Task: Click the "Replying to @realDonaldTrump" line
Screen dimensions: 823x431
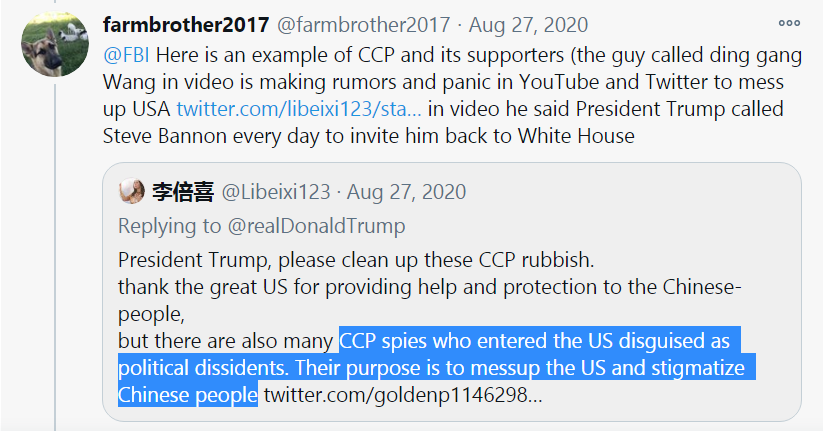Action: pyautogui.click(x=261, y=225)
